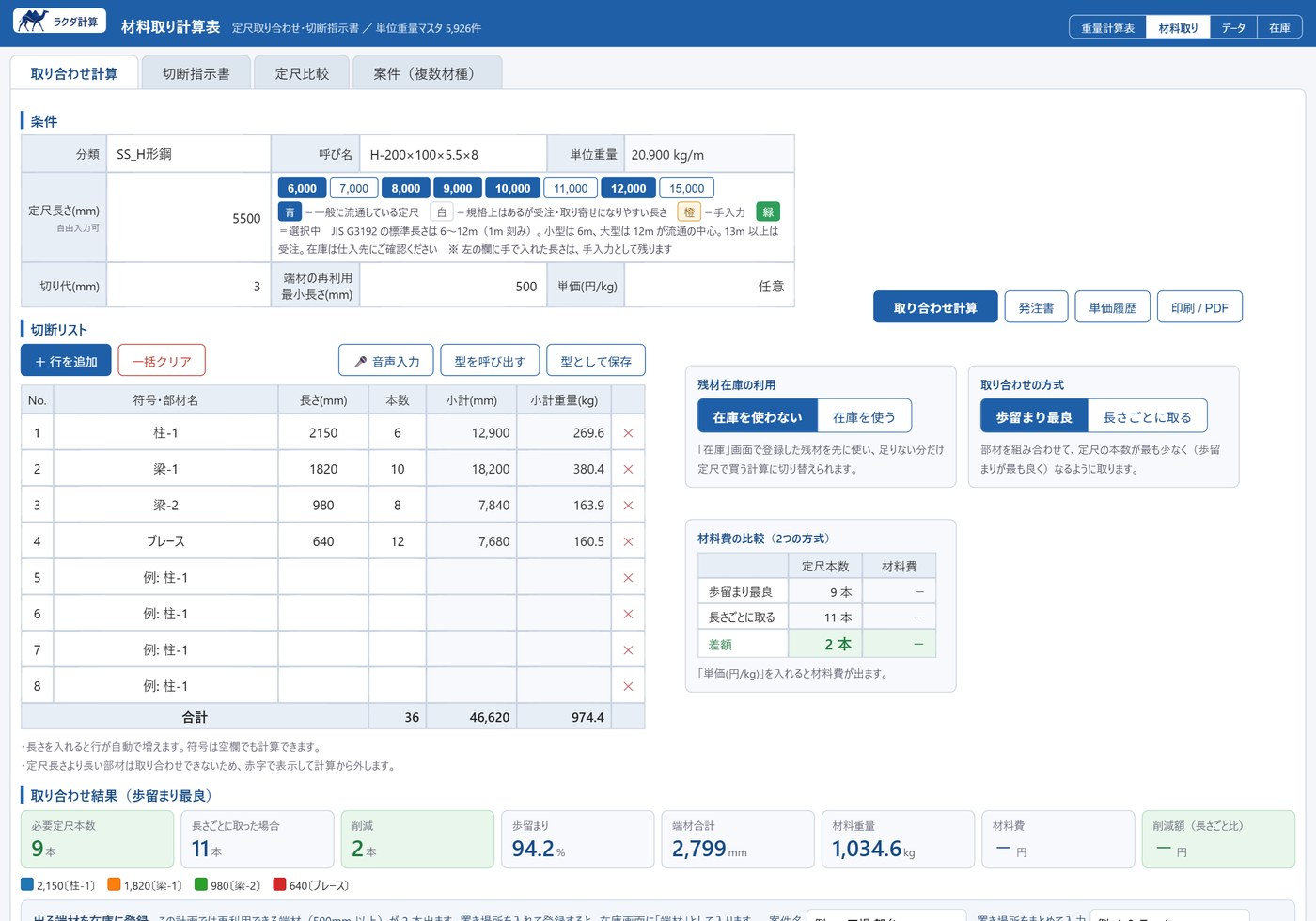Click the orange 1,820(梁-1) legend swatch
Viewport: 1316px width, 921px height.
click(x=114, y=884)
